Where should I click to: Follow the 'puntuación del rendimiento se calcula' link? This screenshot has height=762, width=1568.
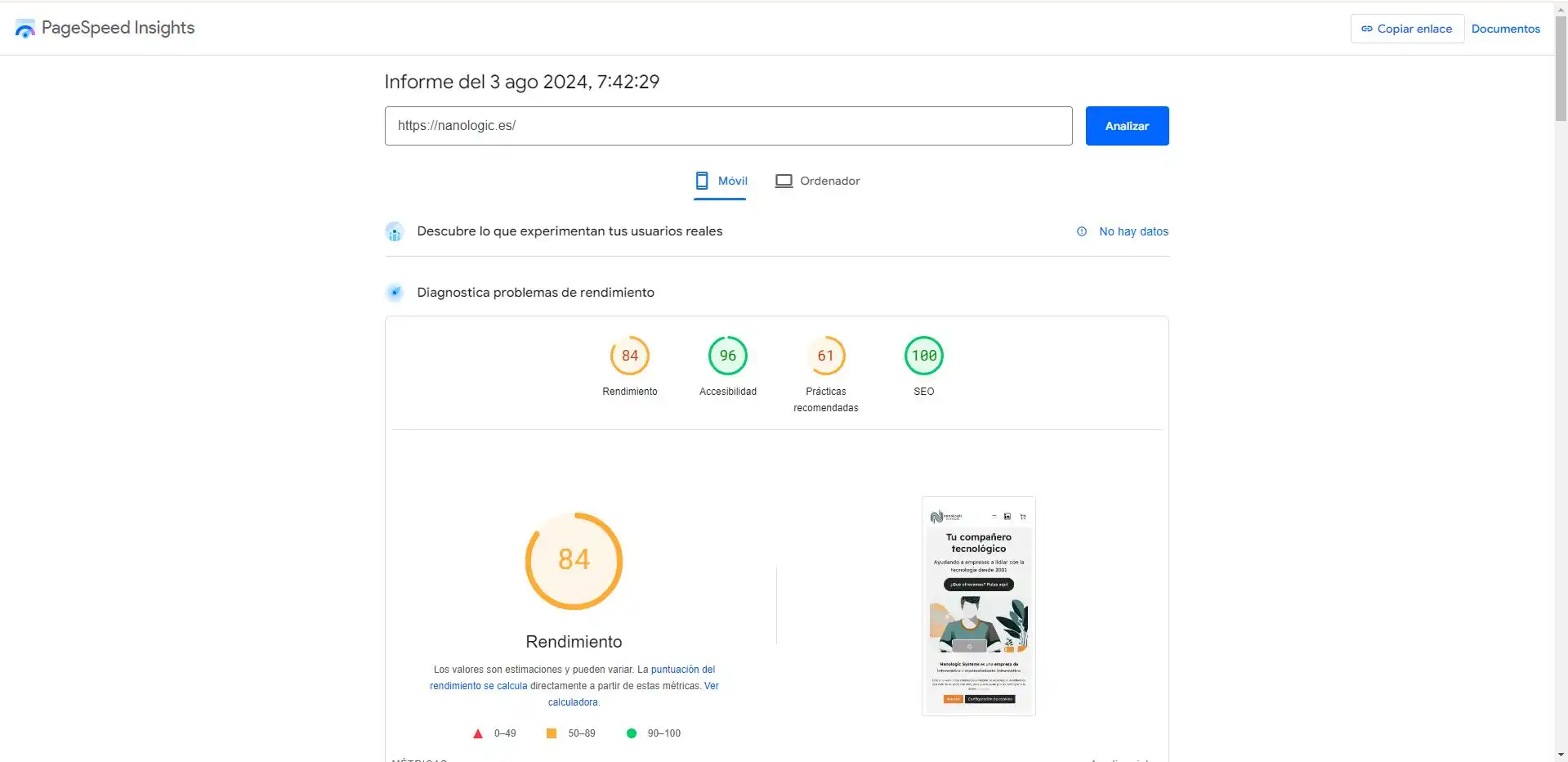[x=572, y=678]
